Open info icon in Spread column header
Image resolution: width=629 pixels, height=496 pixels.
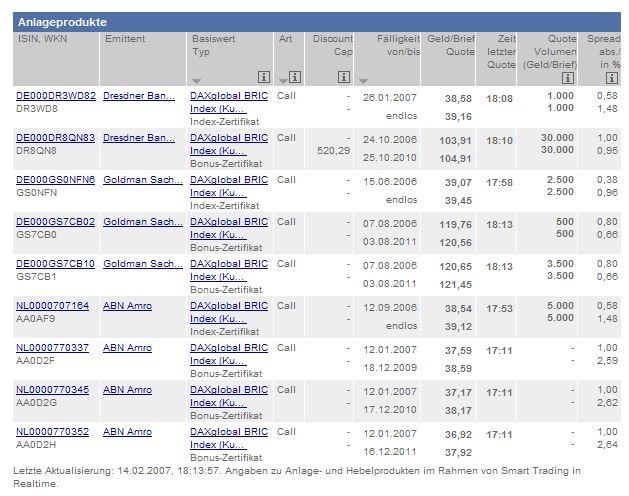tap(612, 77)
